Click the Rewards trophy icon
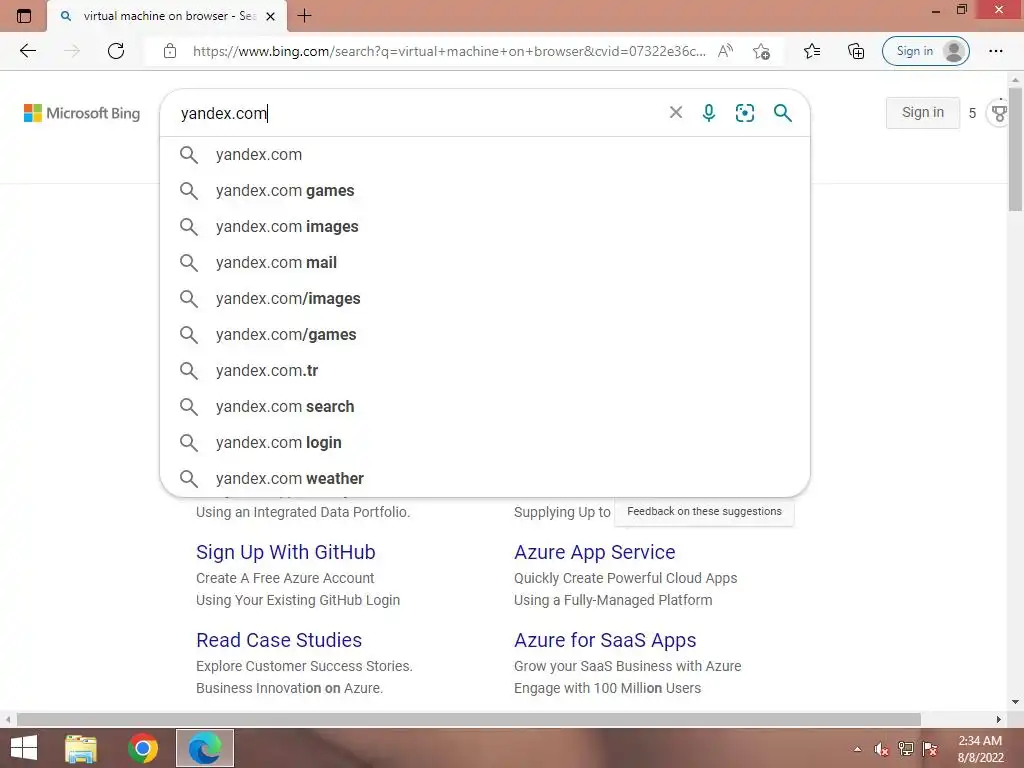The height and width of the screenshot is (768, 1024). 1000,113
